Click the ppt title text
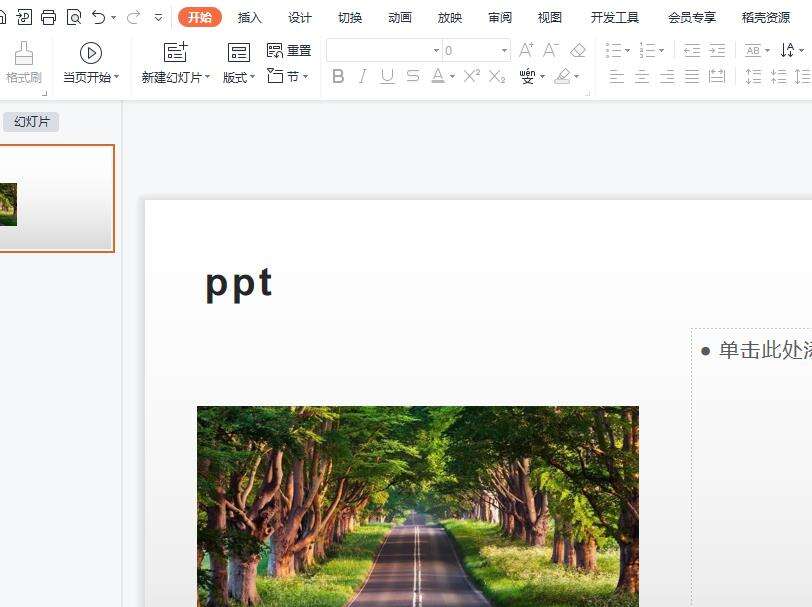 point(239,284)
